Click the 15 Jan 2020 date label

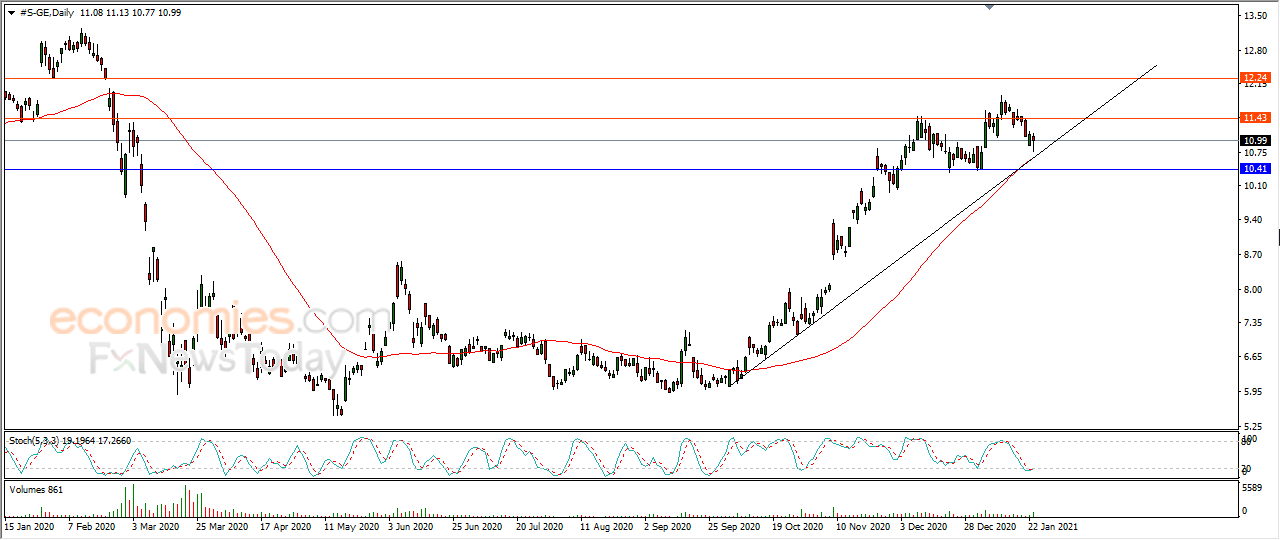pyautogui.click(x=27, y=525)
